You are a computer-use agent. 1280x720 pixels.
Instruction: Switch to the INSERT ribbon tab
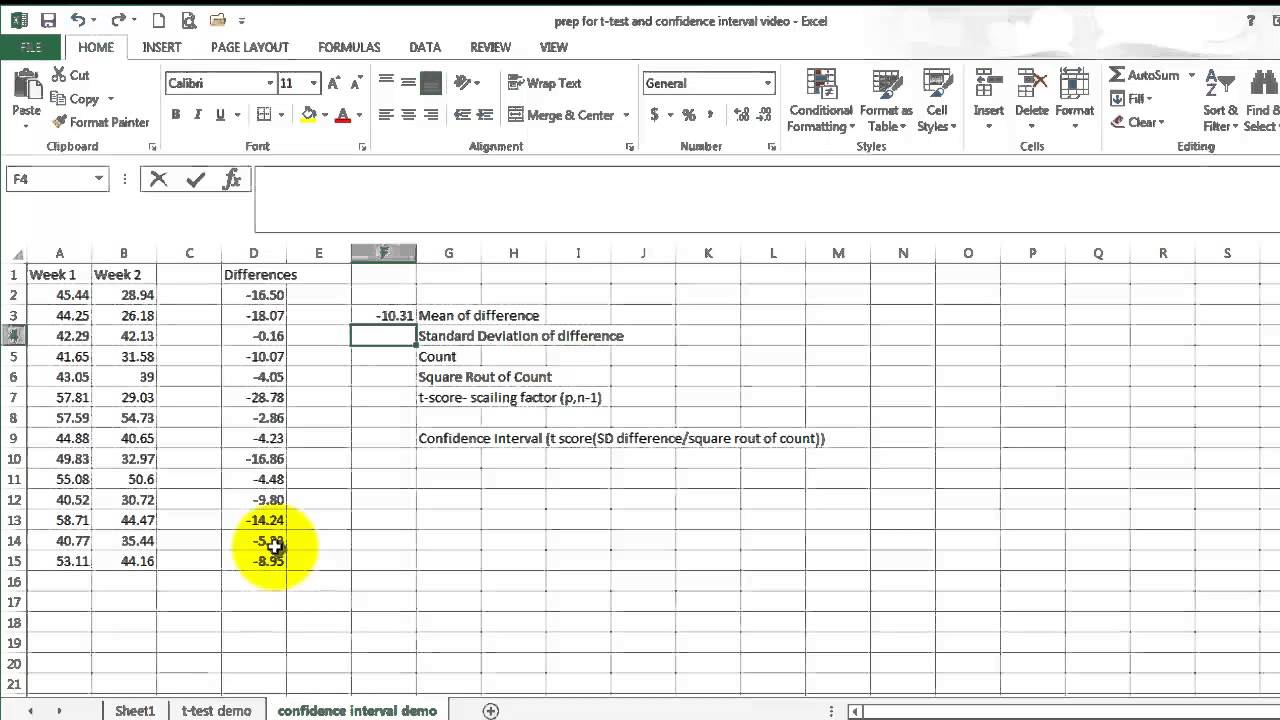(x=161, y=47)
